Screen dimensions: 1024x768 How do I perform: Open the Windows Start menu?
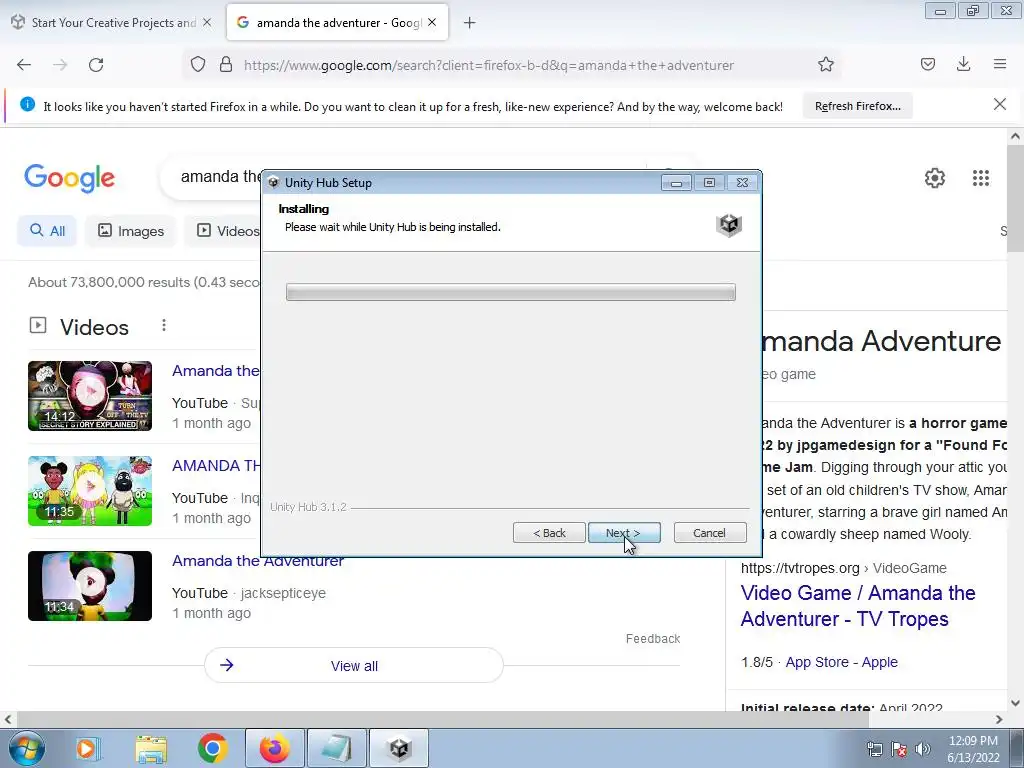(x=26, y=748)
